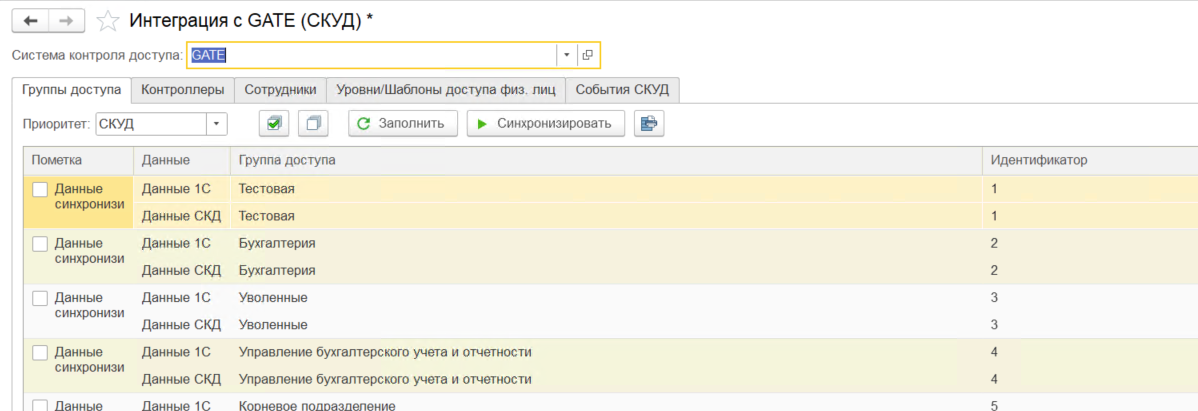
Task: Mark the Управление бухгалтерского учета row checkbox
Action: tap(40, 352)
